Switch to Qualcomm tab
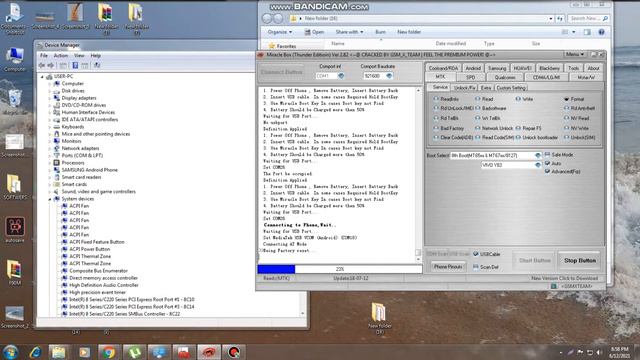 tap(505, 77)
